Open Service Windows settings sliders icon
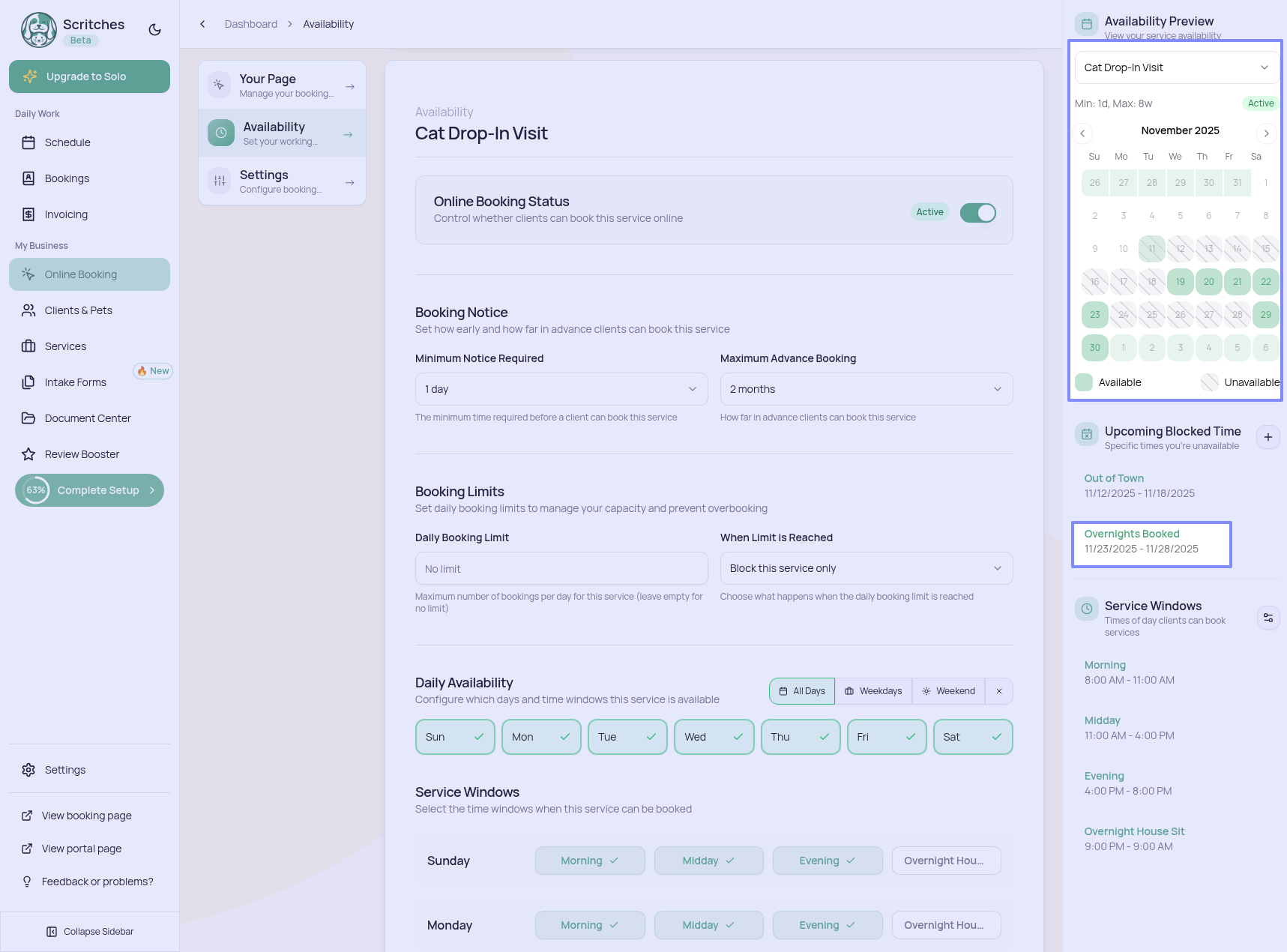The height and width of the screenshot is (952, 1287). [x=1268, y=618]
